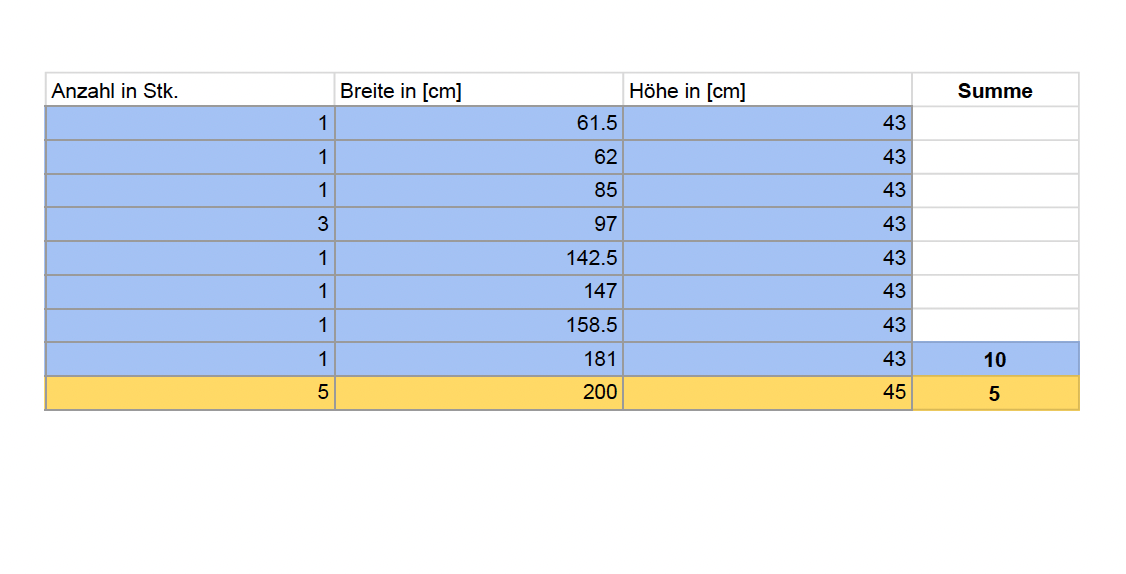The image size is (1126, 574).
Task: Select the empty Summe cell beside 61.5 row
Action: tap(995, 123)
